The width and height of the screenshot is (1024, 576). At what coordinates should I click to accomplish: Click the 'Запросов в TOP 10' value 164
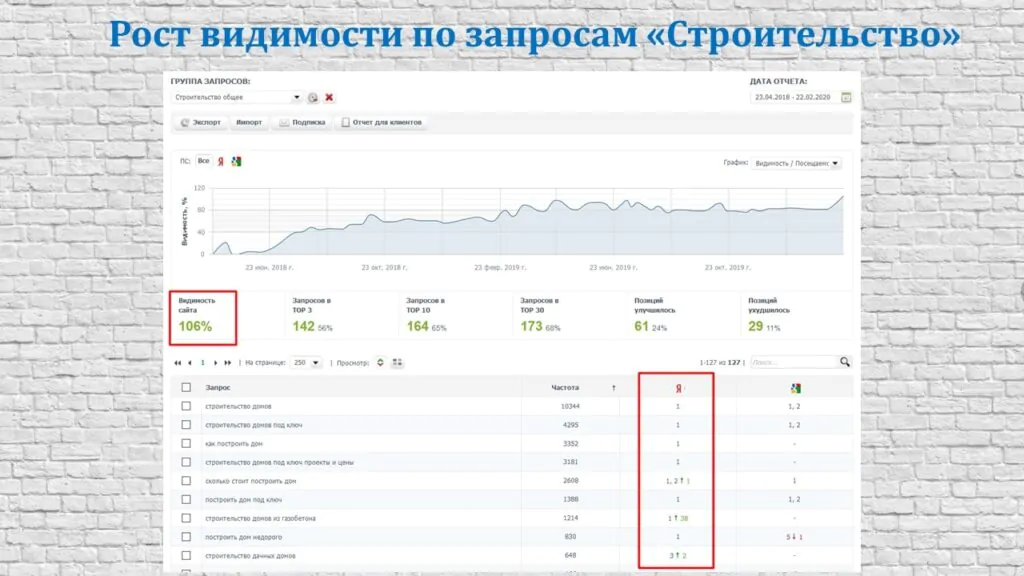pyautogui.click(x=417, y=326)
